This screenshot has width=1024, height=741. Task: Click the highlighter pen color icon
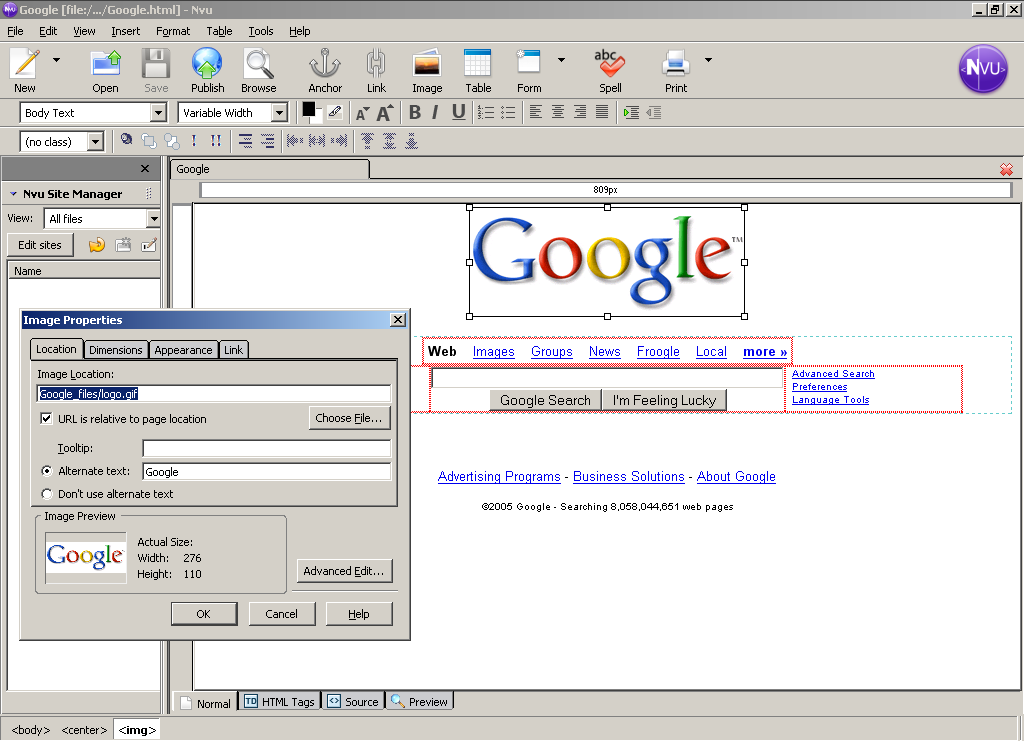335,112
